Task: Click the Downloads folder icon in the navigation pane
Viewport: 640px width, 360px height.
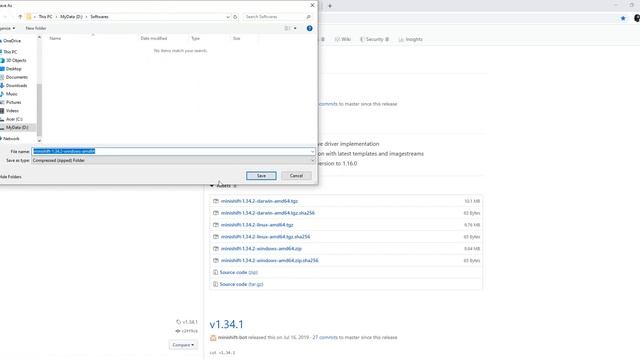Action: point(2,86)
